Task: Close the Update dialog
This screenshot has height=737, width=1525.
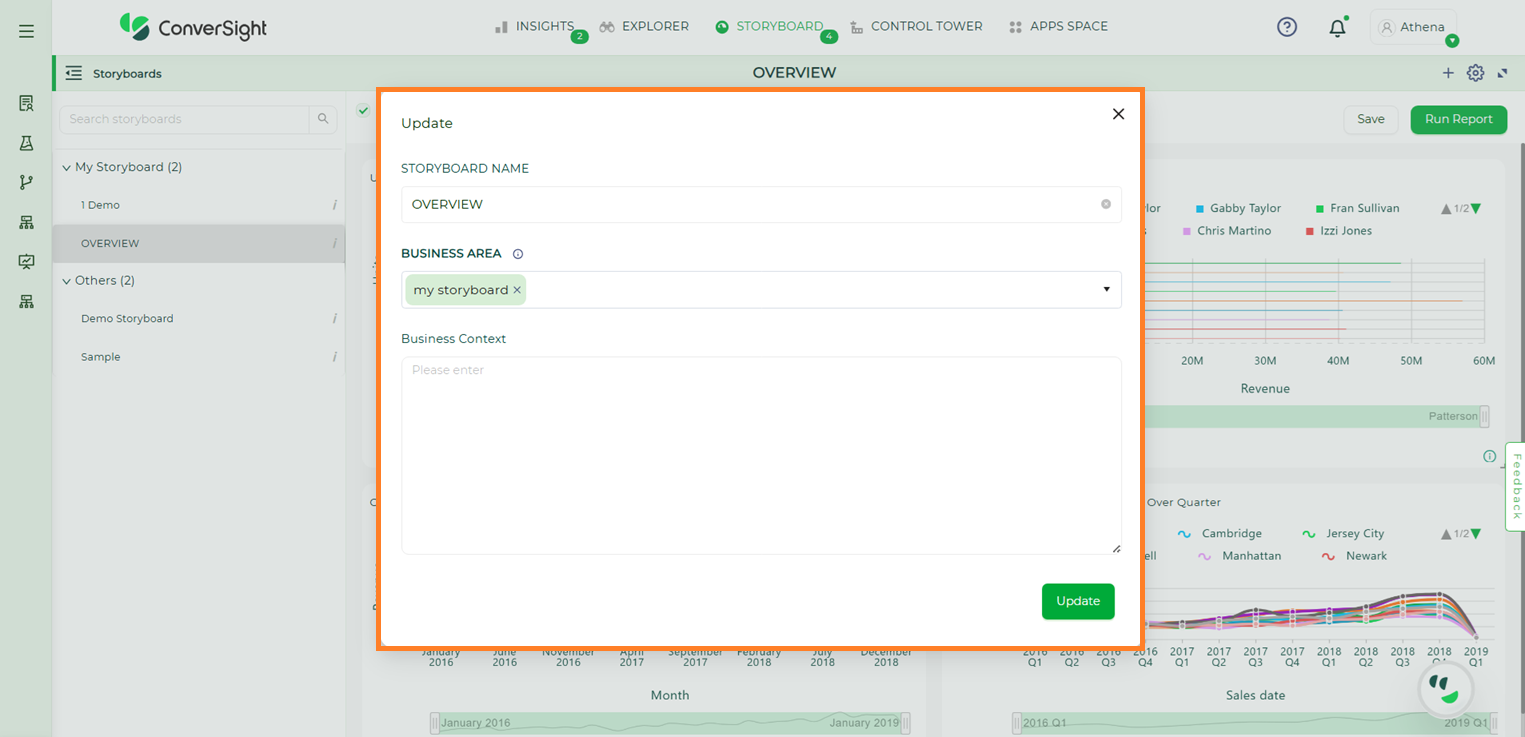Action: [x=1118, y=114]
